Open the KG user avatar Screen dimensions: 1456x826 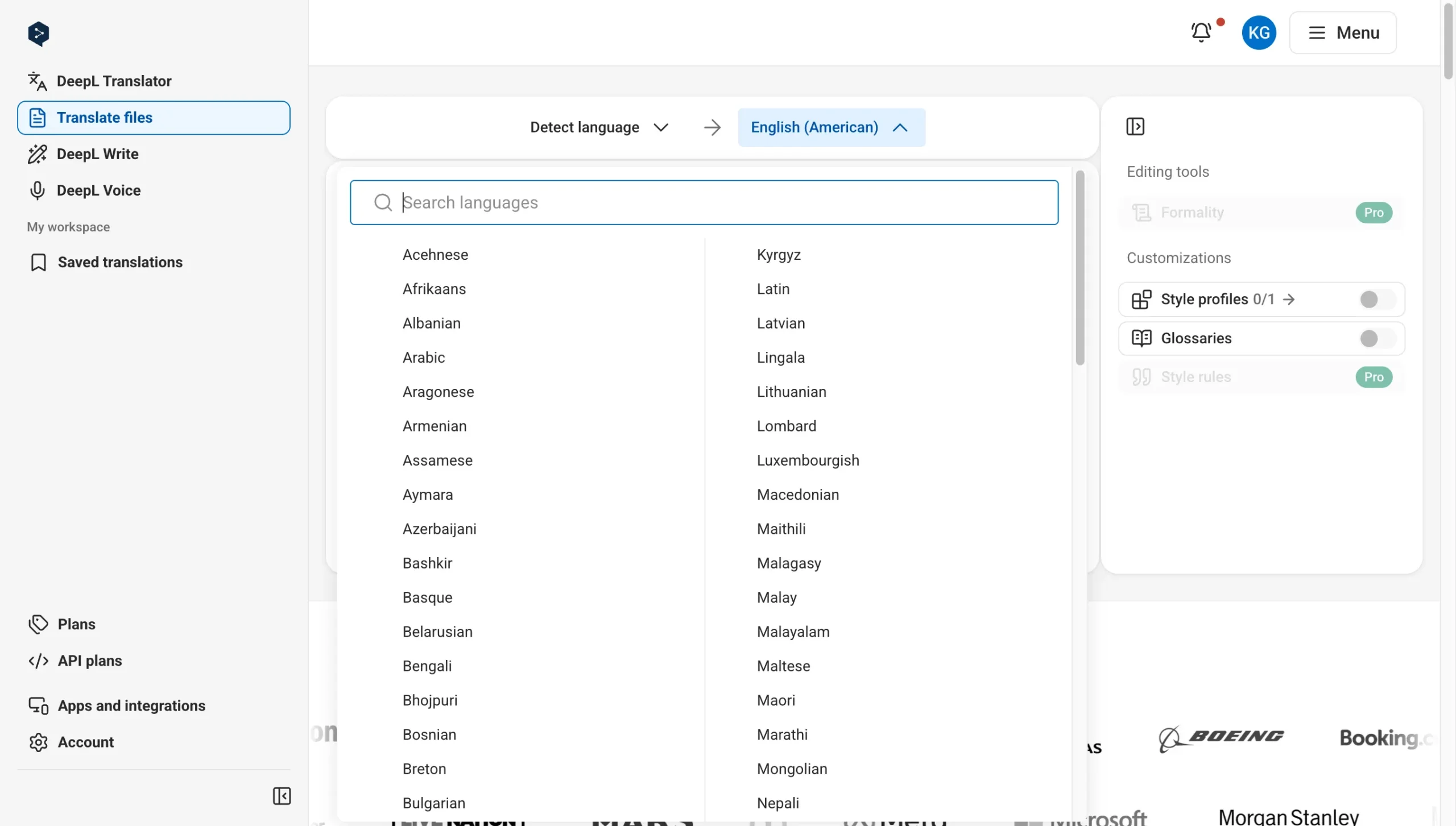pos(1259,32)
